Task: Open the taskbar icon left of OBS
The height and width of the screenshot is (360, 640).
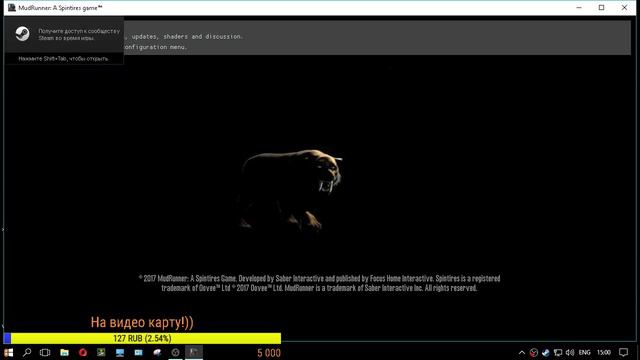Action: pyautogui.click(x=157, y=352)
